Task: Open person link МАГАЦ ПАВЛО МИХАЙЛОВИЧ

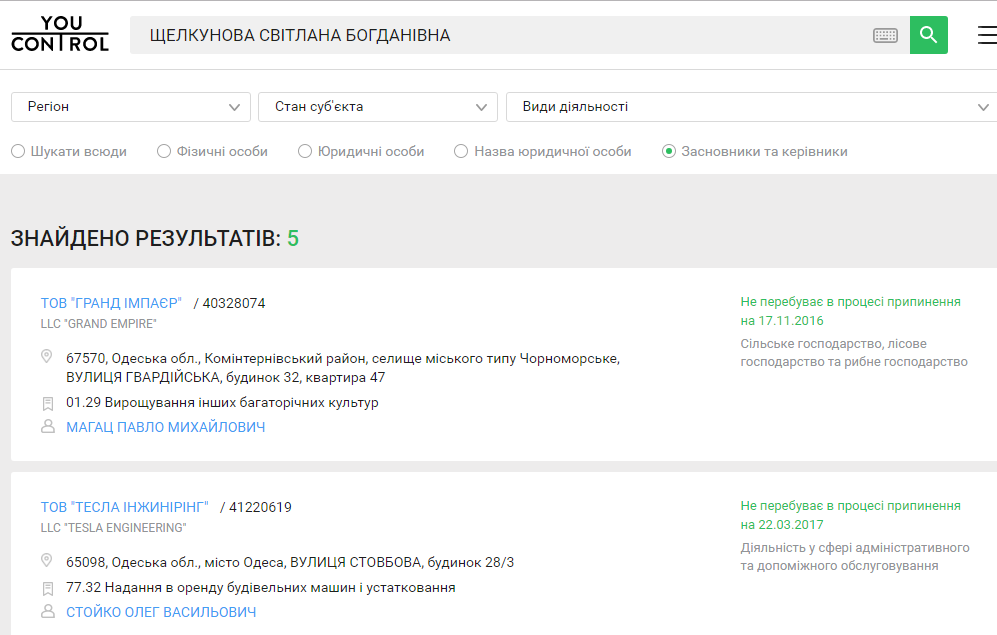Action: pyautogui.click(x=166, y=427)
